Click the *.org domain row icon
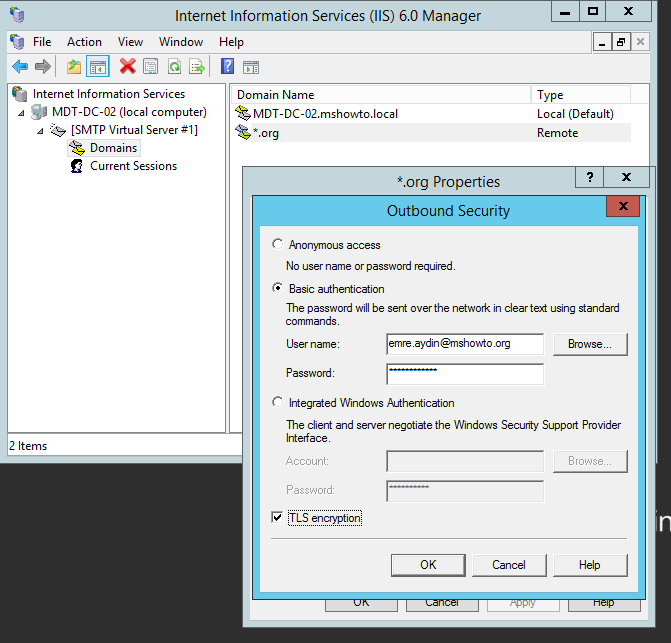 (243, 132)
